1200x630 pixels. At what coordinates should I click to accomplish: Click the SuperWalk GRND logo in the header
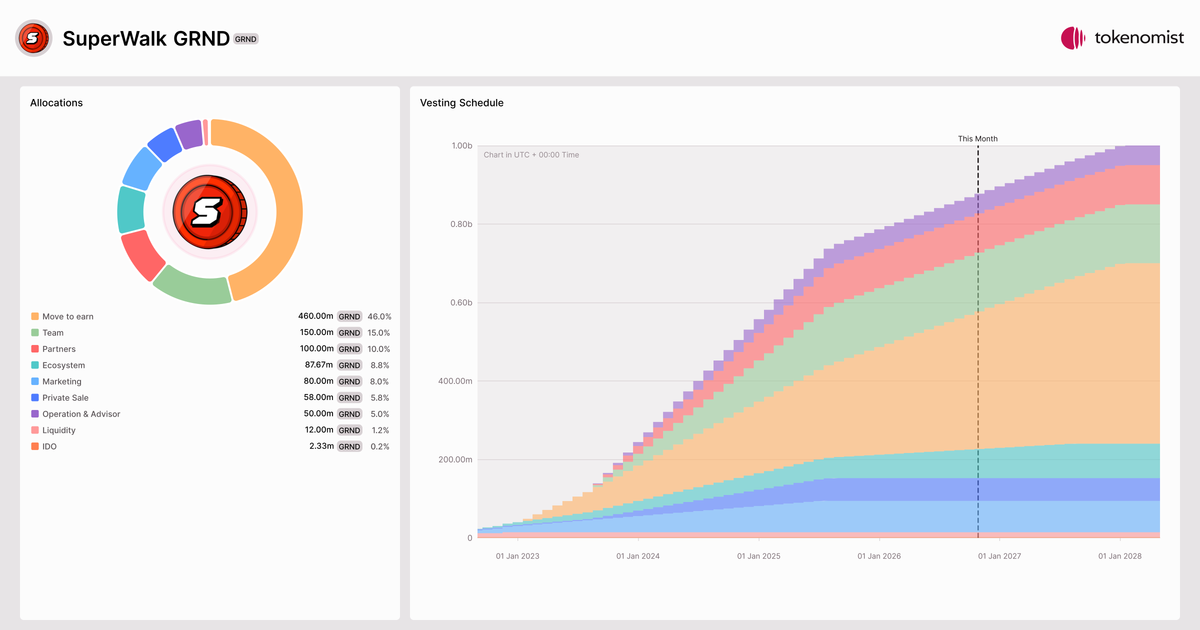tap(33, 39)
